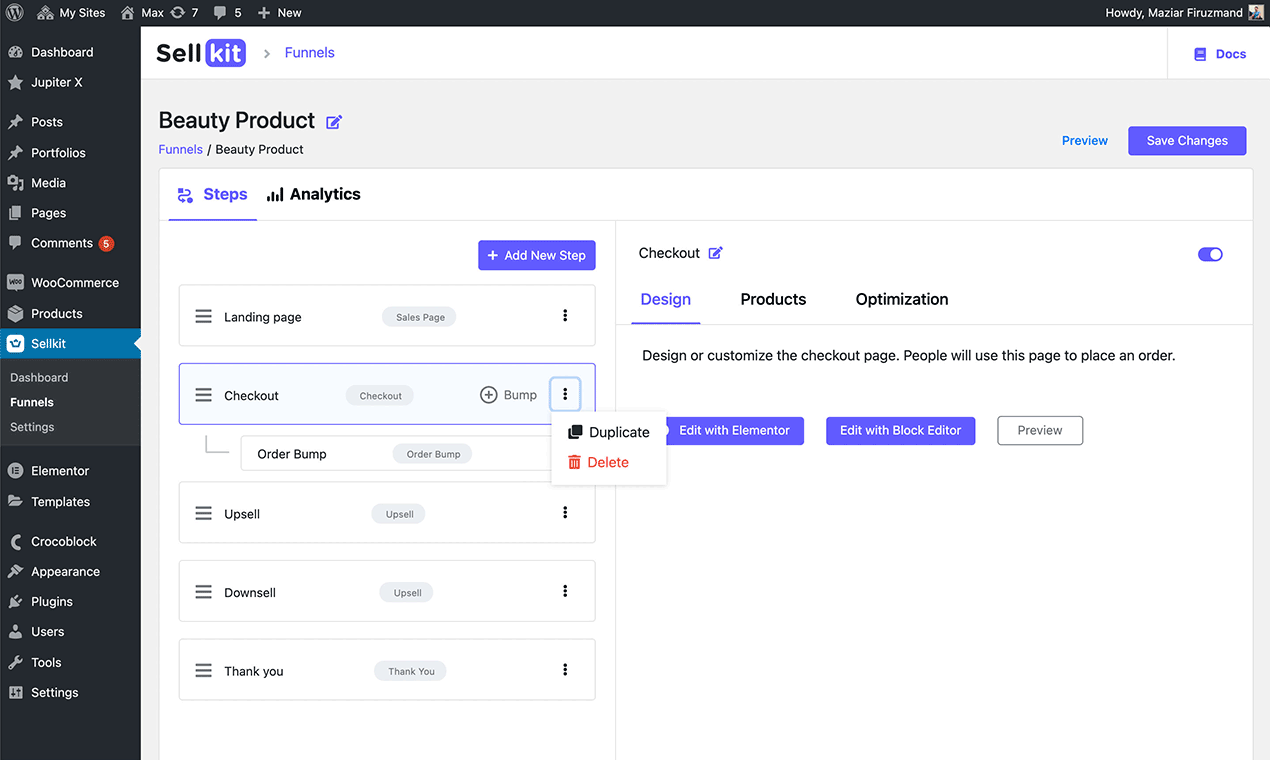Edit the Beauty Product funnel name
Image resolution: width=1270 pixels, height=760 pixels.
334,122
